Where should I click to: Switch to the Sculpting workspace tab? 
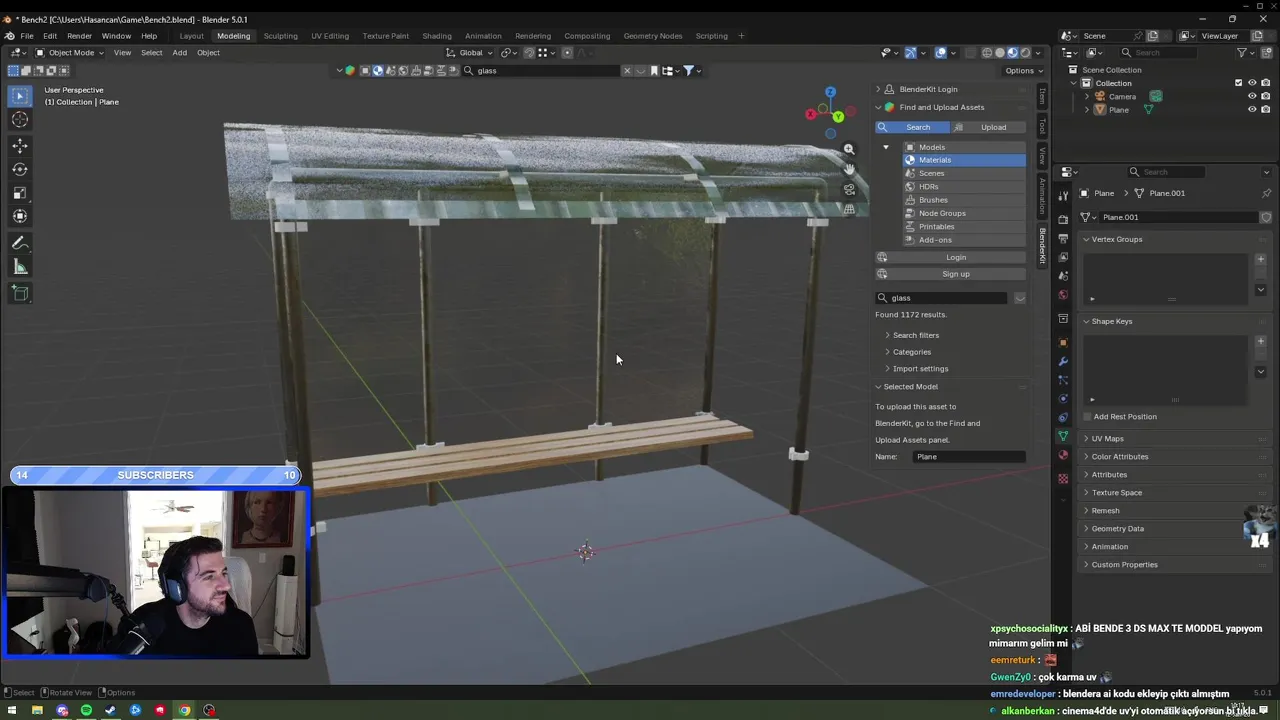pyautogui.click(x=280, y=36)
